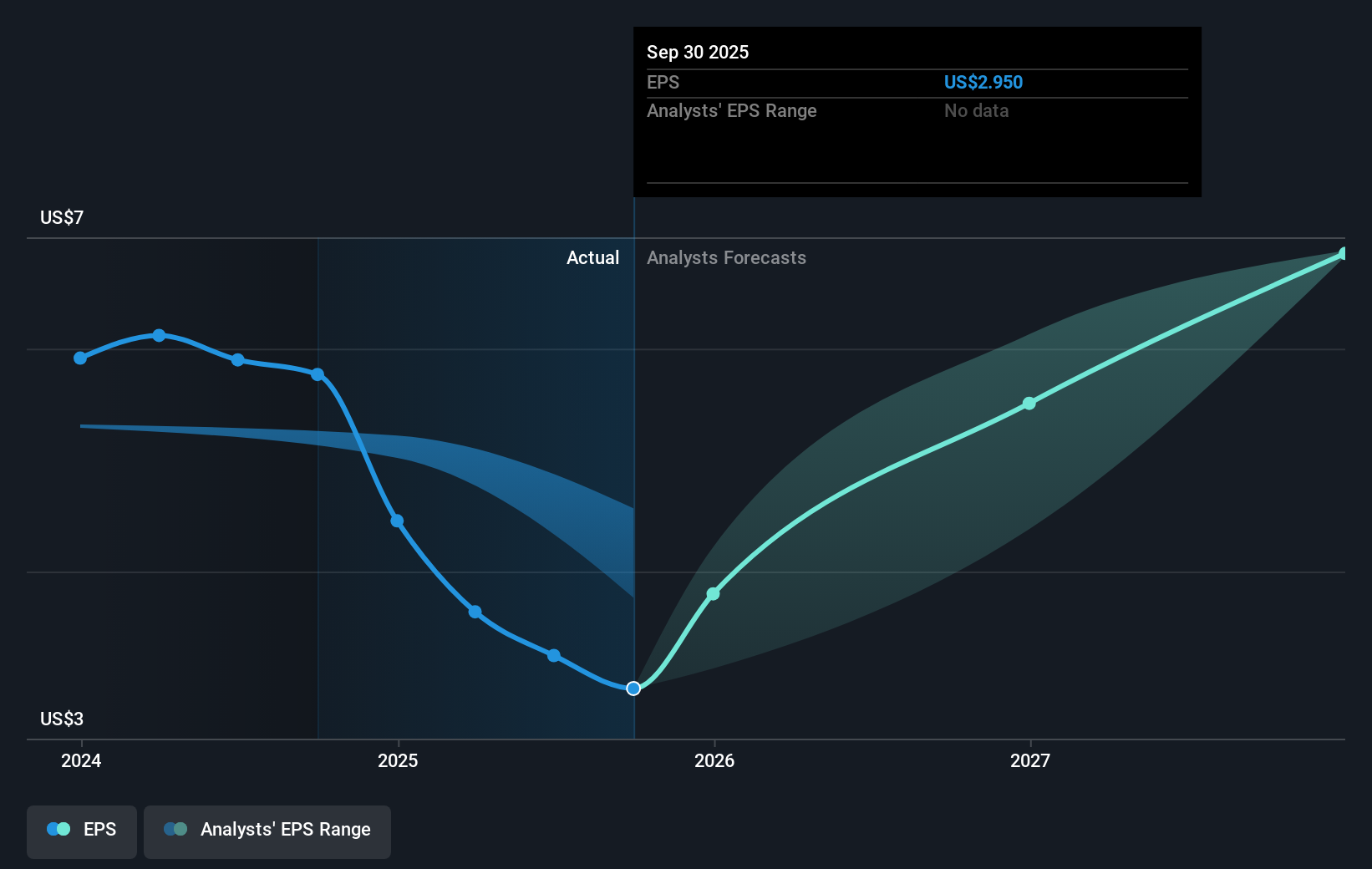The image size is (1372, 869).
Task: Click the US$2.950 EPS value link
Action: pyautogui.click(x=983, y=82)
